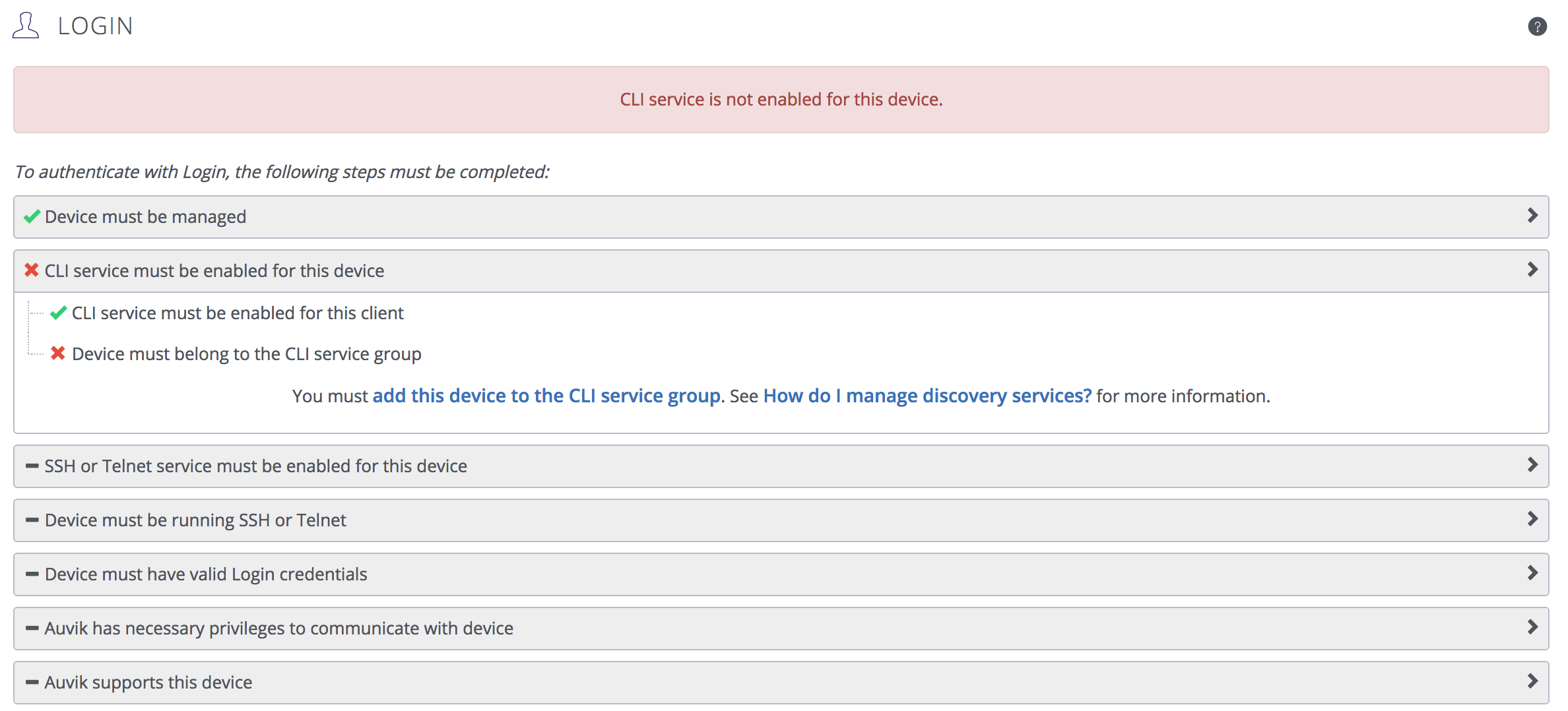Click green checkmark beside Device must be managed
The width and height of the screenshot is (1568, 711).
(32, 216)
